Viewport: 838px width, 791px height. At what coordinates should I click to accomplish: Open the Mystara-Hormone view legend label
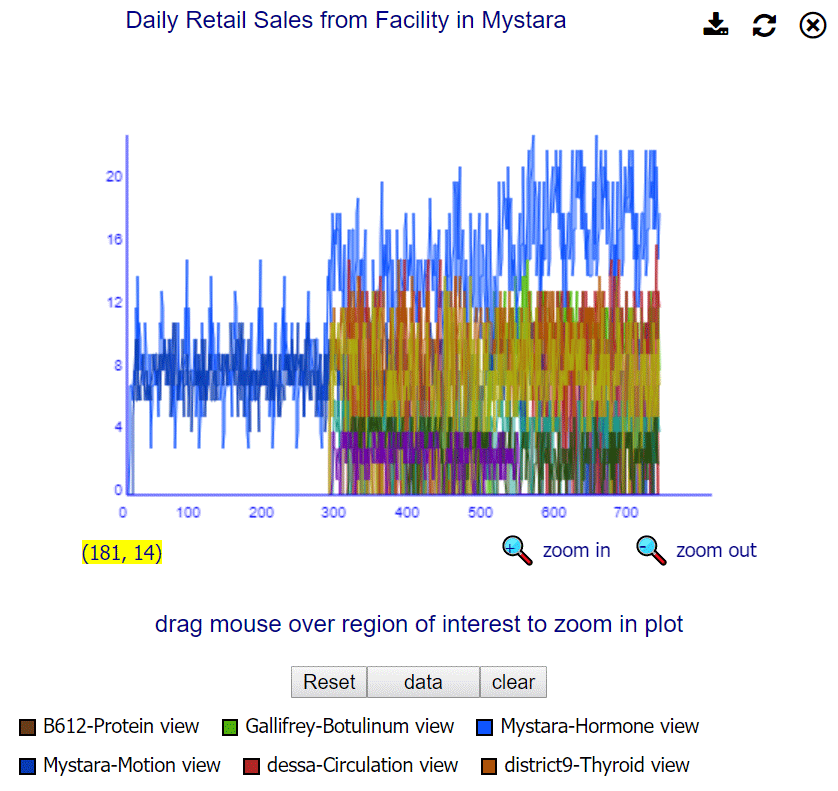coord(600,726)
